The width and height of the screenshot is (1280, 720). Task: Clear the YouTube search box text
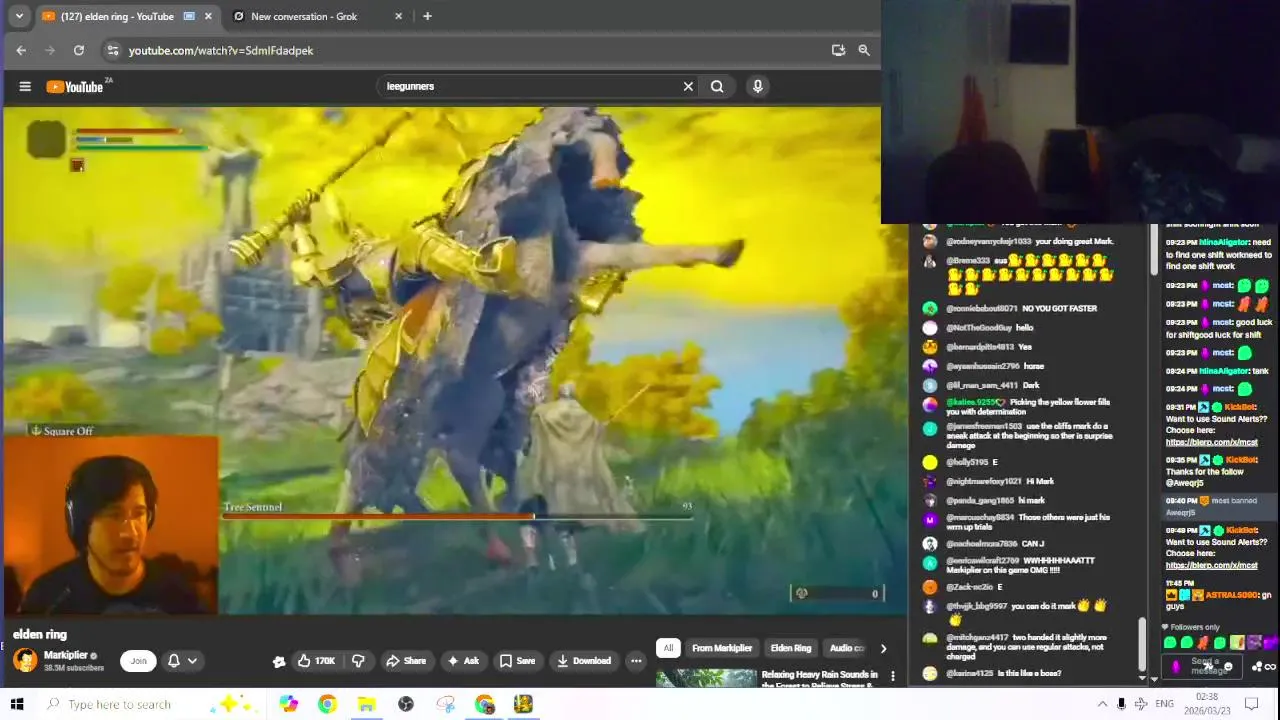pyautogui.click(x=688, y=86)
